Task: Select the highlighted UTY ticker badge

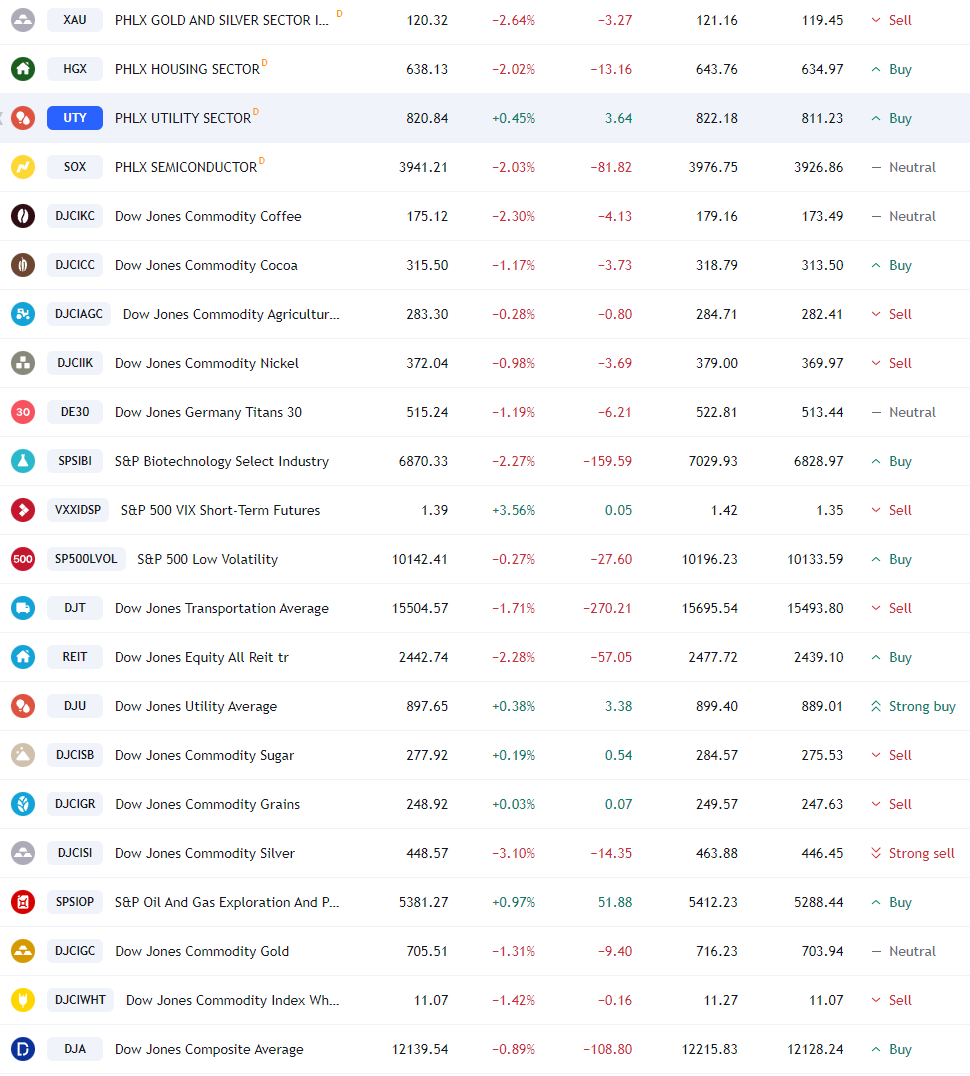Action: [75, 118]
